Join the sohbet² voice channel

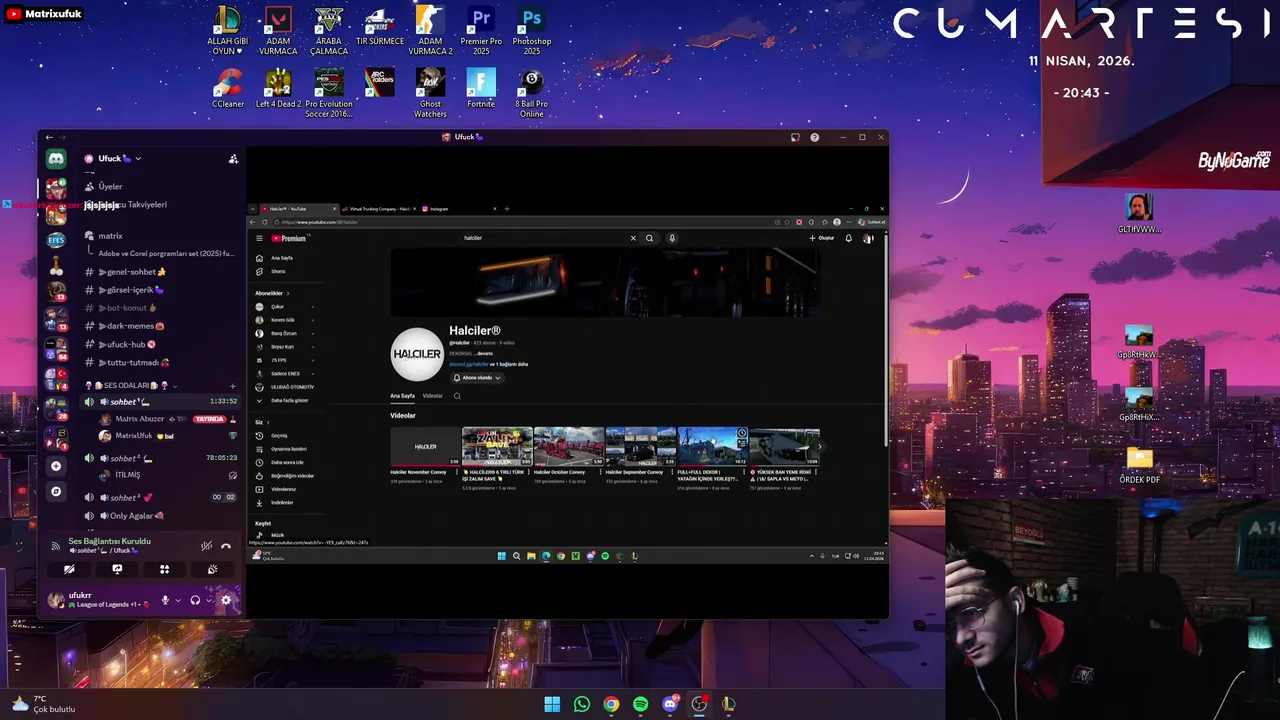click(160, 458)
